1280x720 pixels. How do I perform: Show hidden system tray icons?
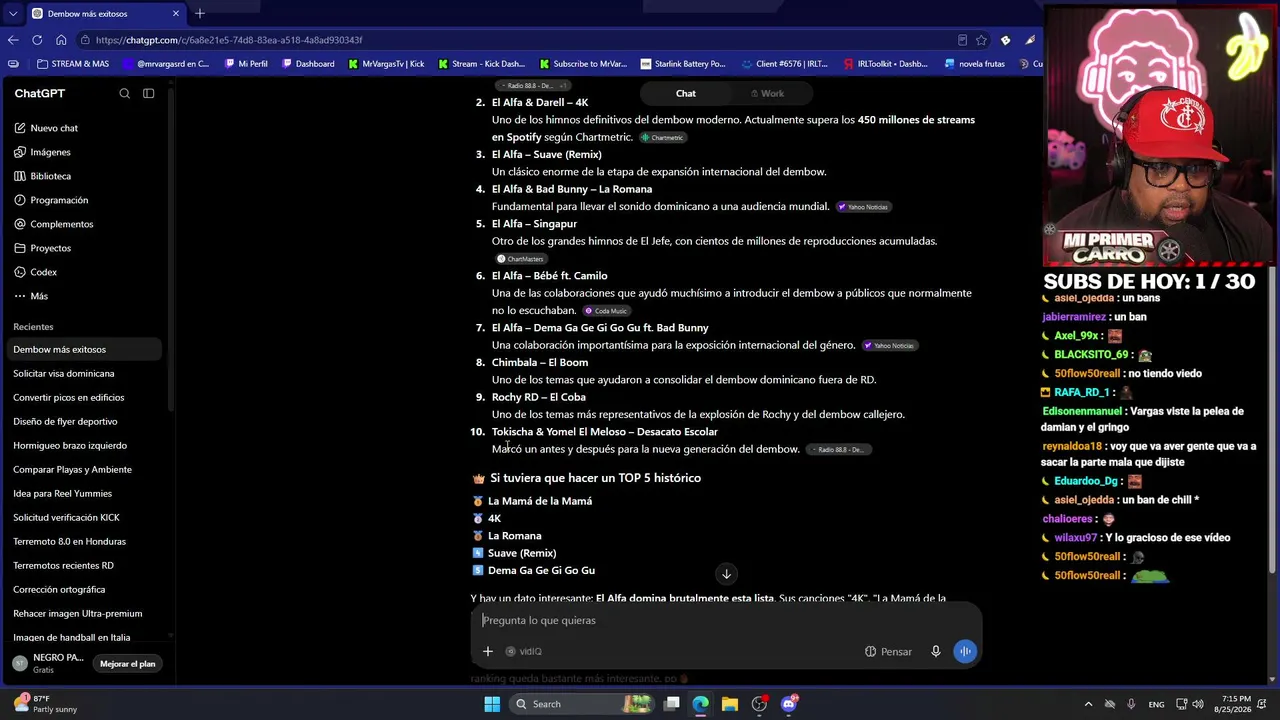click(x=1088, y=704)
